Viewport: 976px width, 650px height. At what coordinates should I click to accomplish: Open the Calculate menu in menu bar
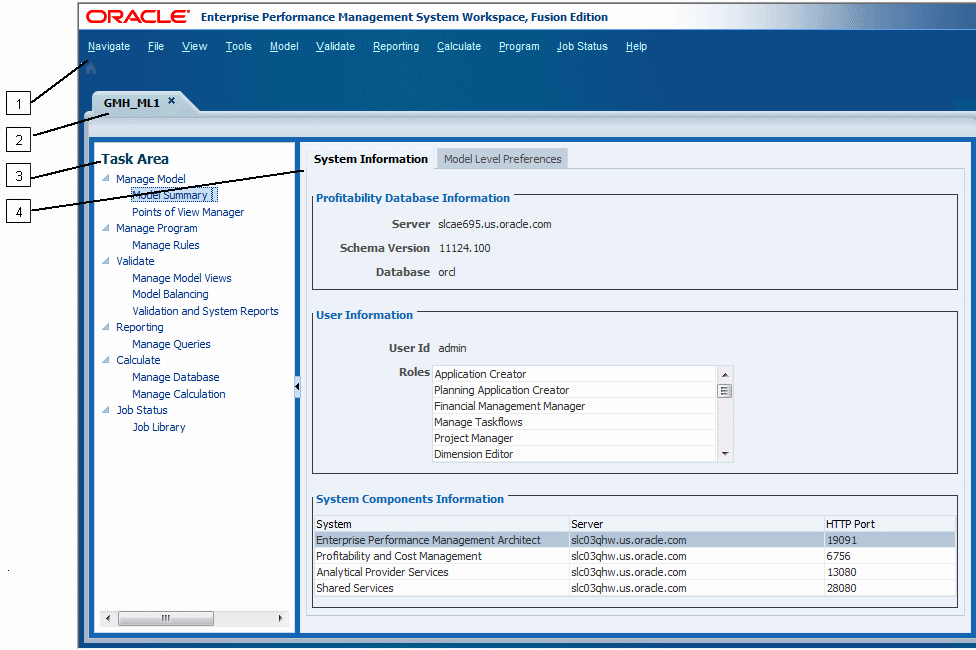[459, 47]
